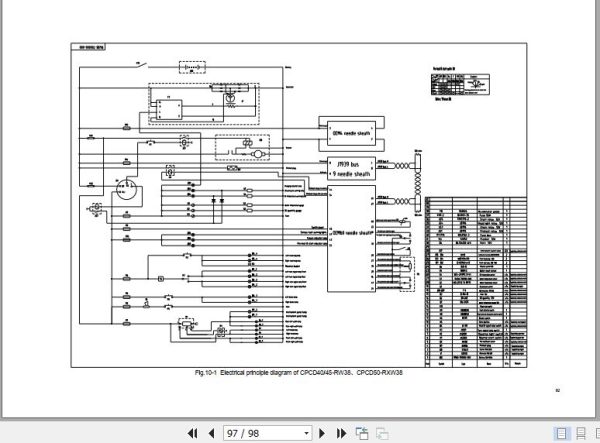
Task: Click the grayed go to next view icon
Action: click(x=382, y=433)
